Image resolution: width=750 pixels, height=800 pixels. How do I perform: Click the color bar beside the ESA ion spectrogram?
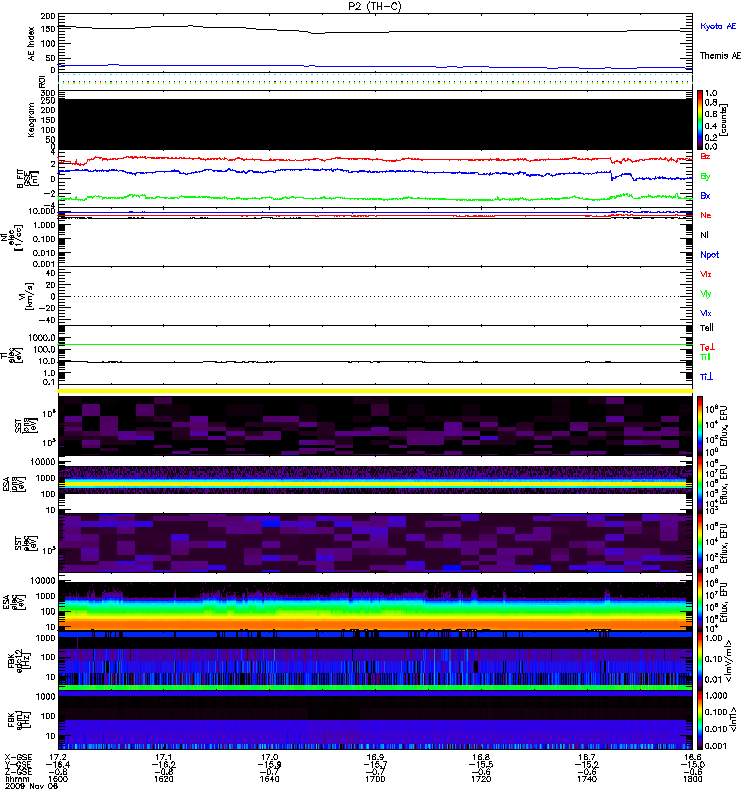coord(700,485)
